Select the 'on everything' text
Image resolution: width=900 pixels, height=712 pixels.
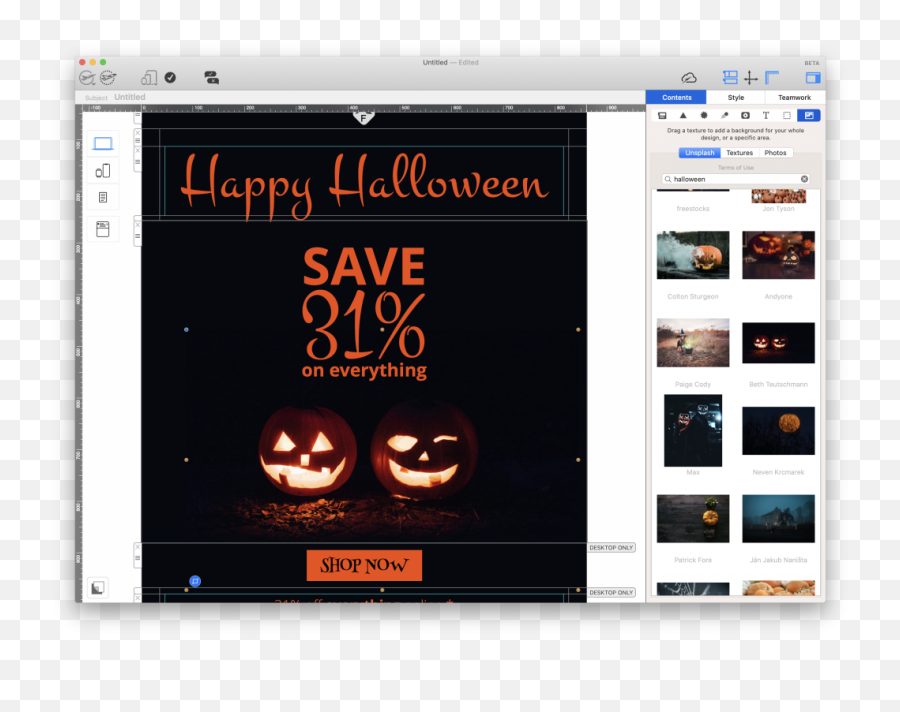click(364, 370)
